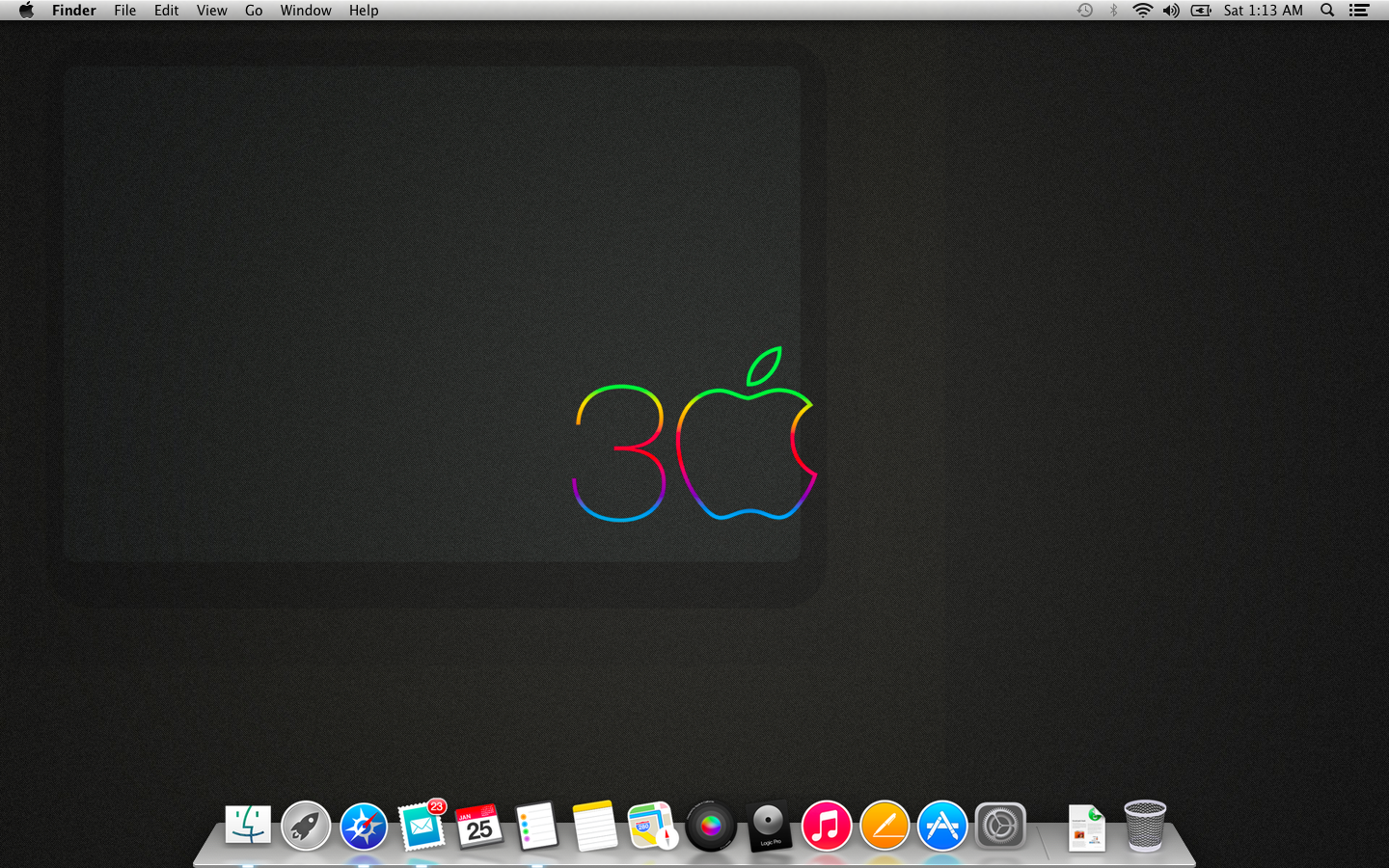Open yellow Notes app in Dock

click(595, 827)
